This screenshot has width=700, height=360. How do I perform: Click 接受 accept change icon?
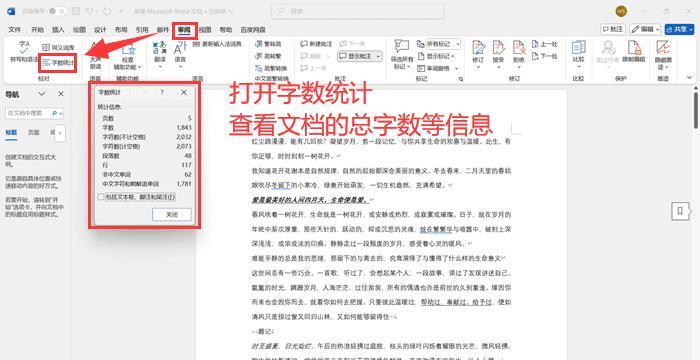point(498,48)
